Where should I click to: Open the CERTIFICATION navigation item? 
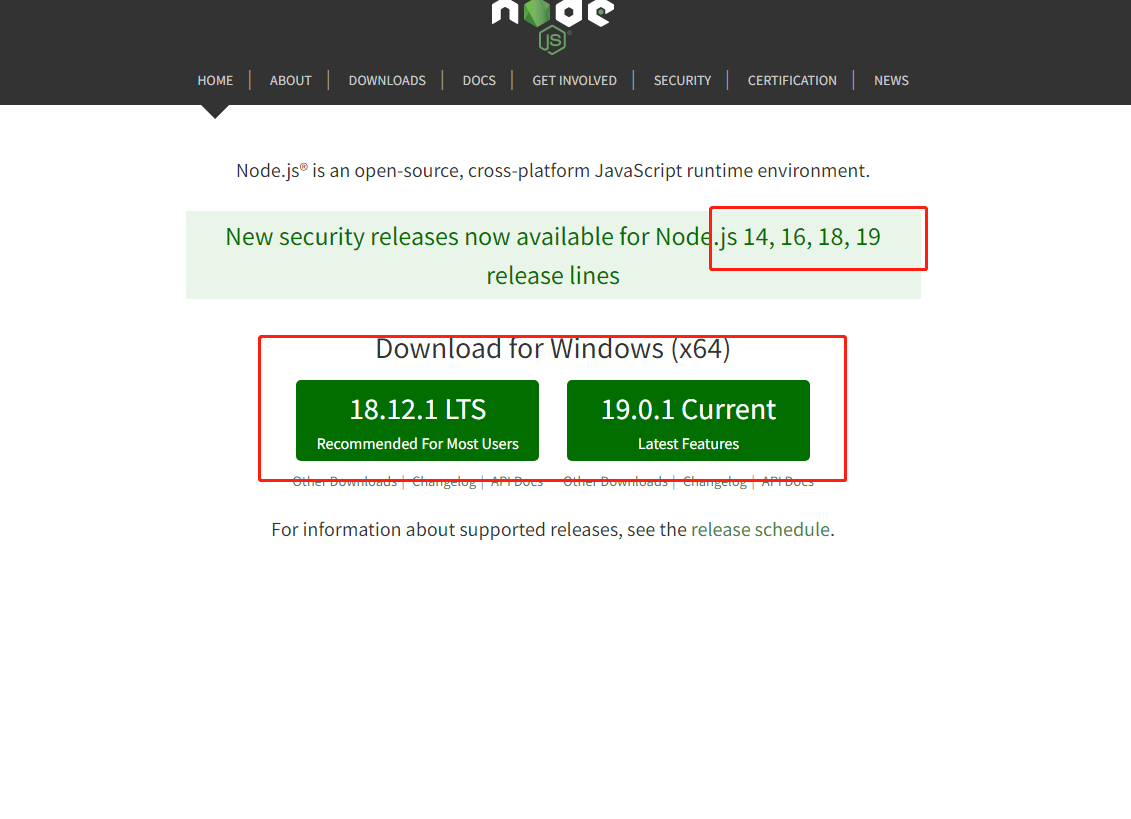[x=792, y=81]
